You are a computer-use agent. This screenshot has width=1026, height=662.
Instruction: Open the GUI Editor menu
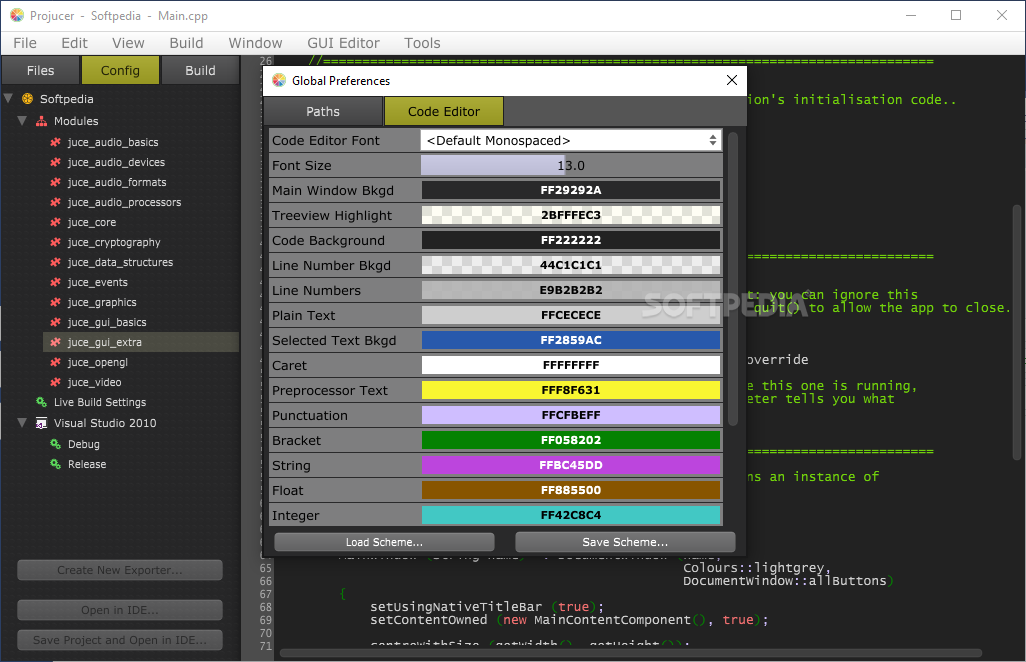point(344,43)
